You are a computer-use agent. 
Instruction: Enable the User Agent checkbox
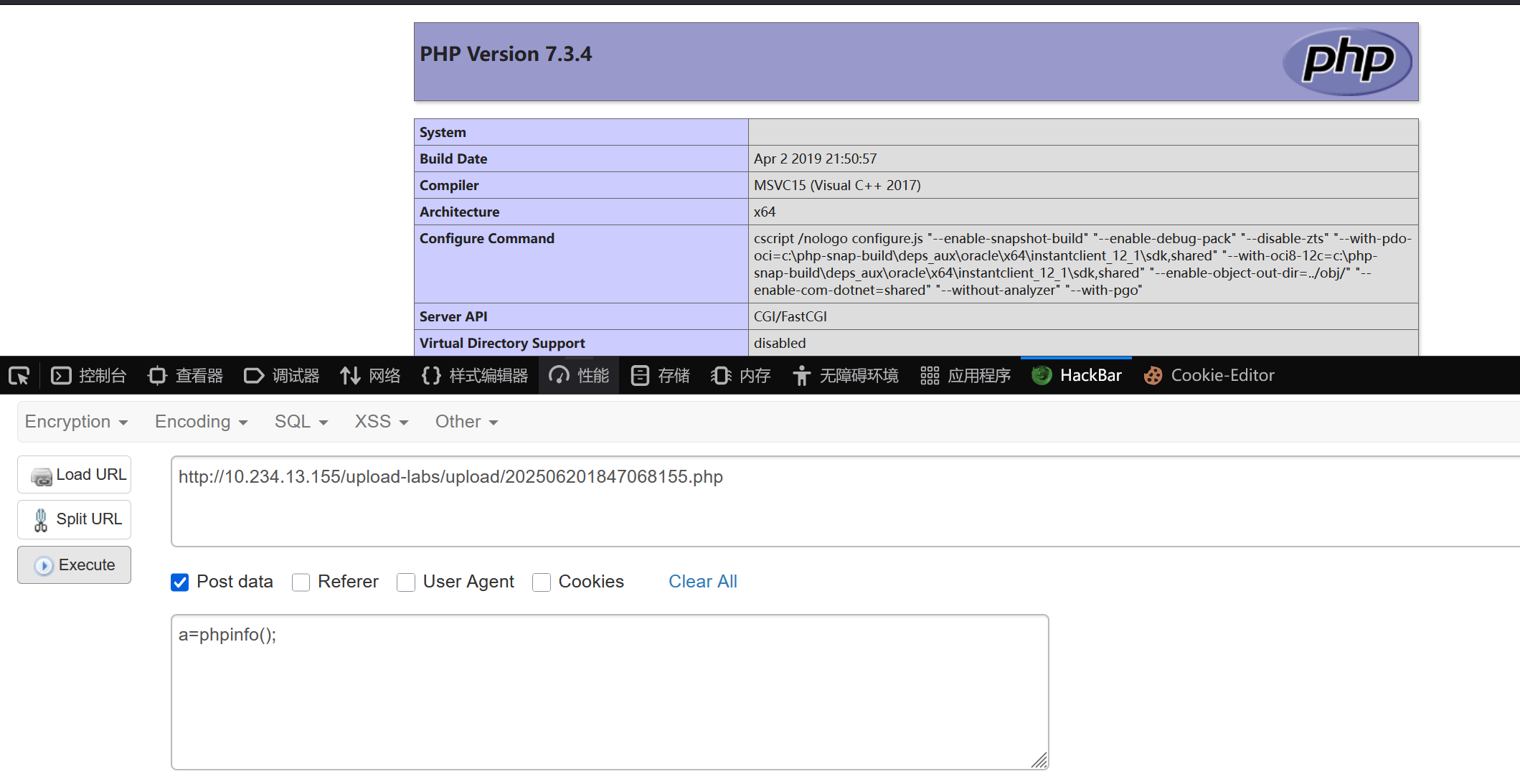(x=406, y=582)
